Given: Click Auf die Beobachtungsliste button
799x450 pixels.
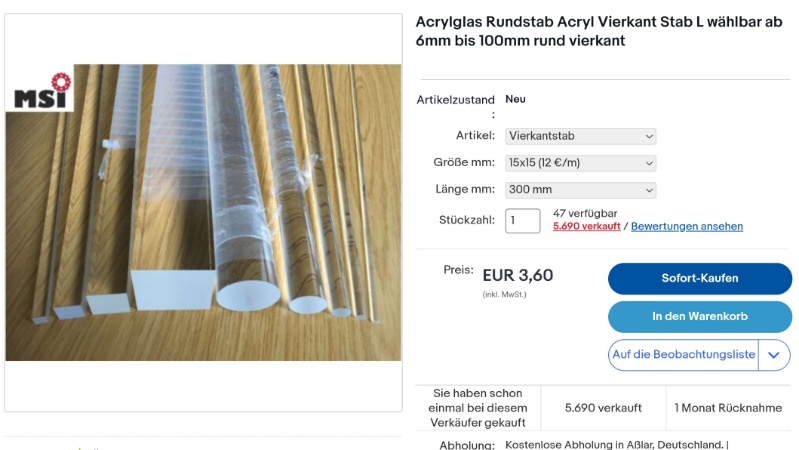Looking at the screenshot, I should pos(683,355).
